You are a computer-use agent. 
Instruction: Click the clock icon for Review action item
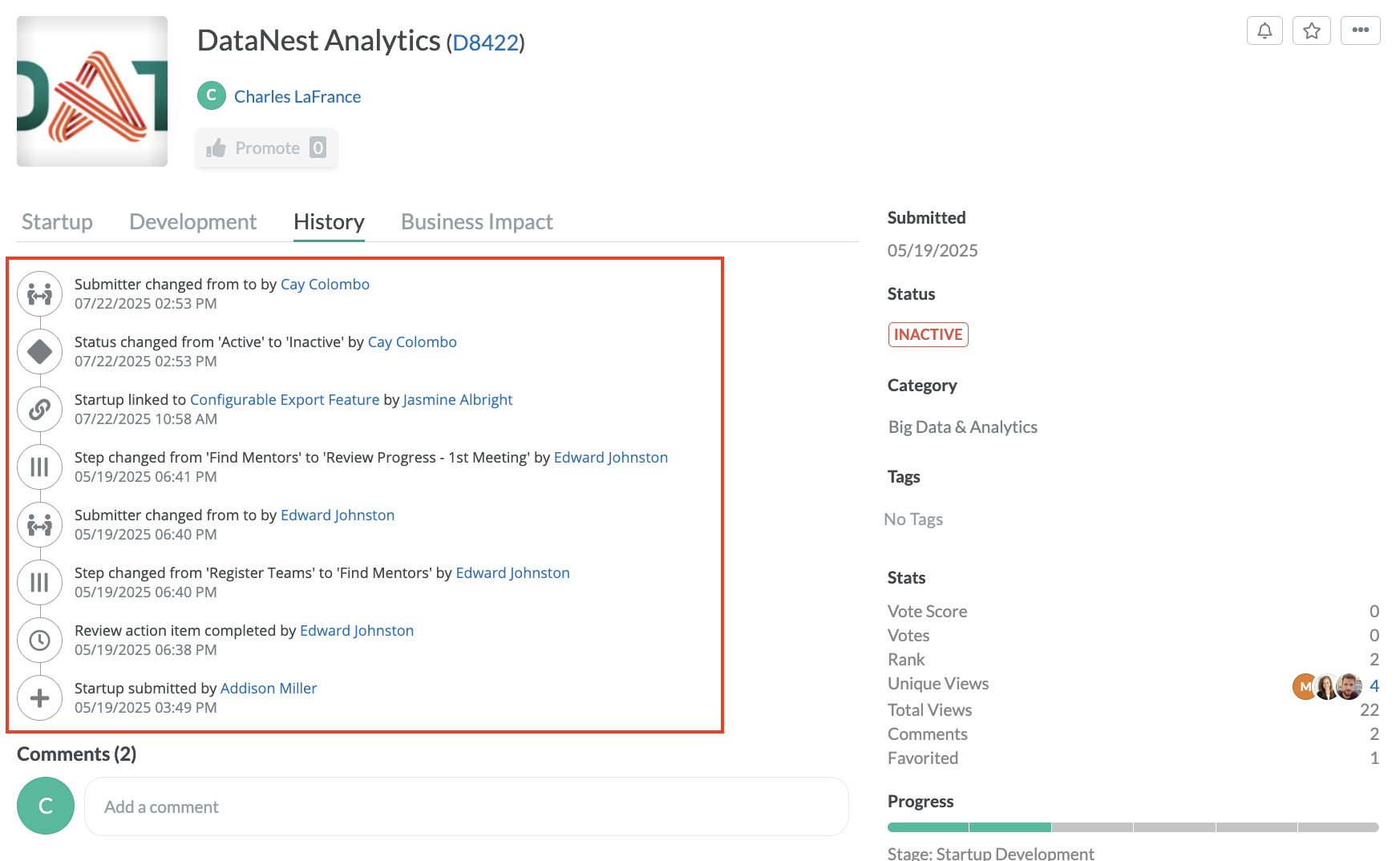(x=40, y=641)
